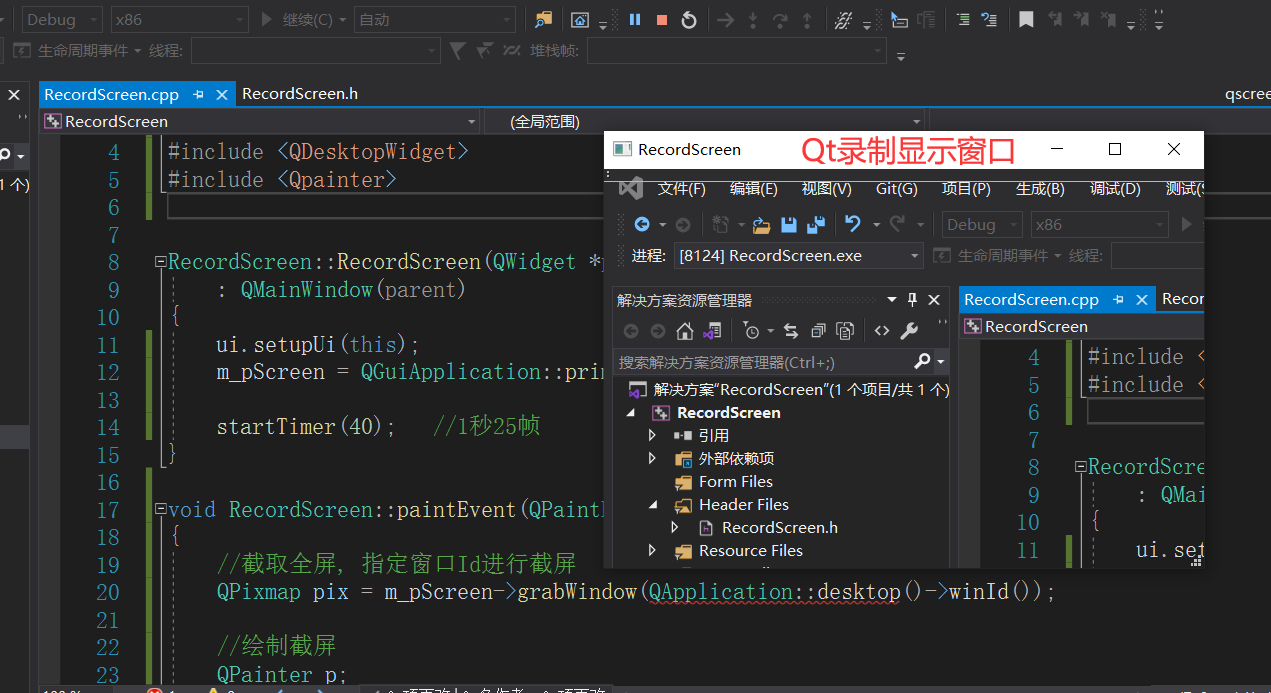1271x693 pixels.
Task: Switch views icon next to Home
Action: click(x=711, y=331)
